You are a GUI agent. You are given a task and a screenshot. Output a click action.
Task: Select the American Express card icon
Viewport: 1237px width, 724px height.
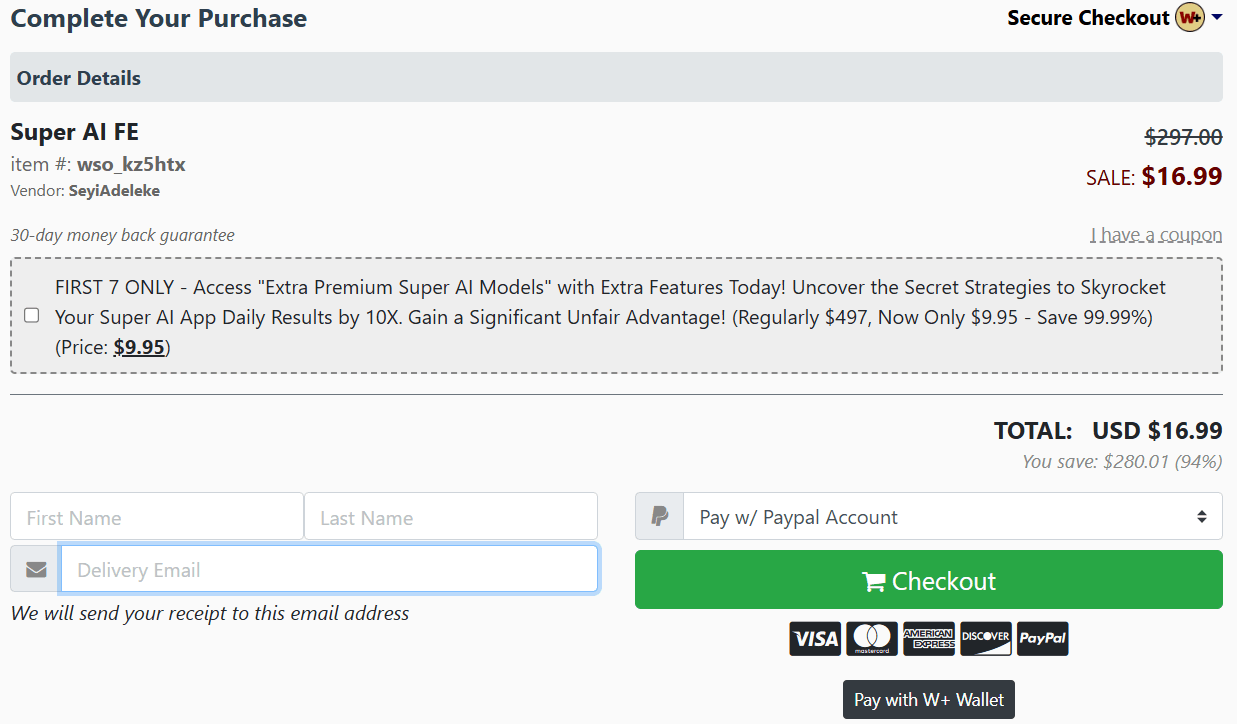click(929, 638)
